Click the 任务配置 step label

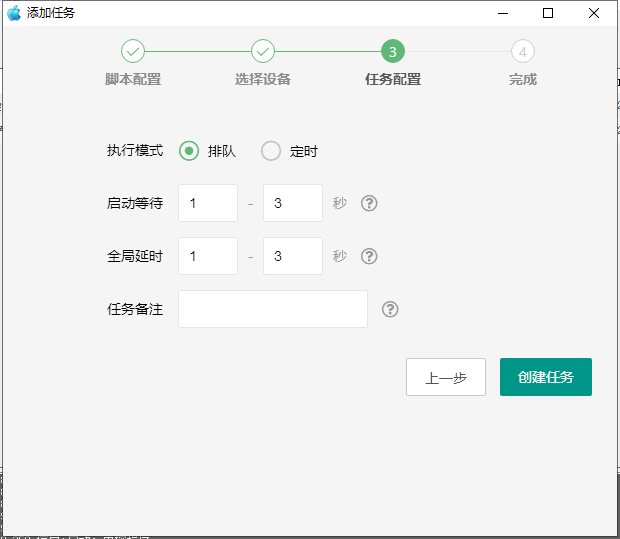click(393, 79)
